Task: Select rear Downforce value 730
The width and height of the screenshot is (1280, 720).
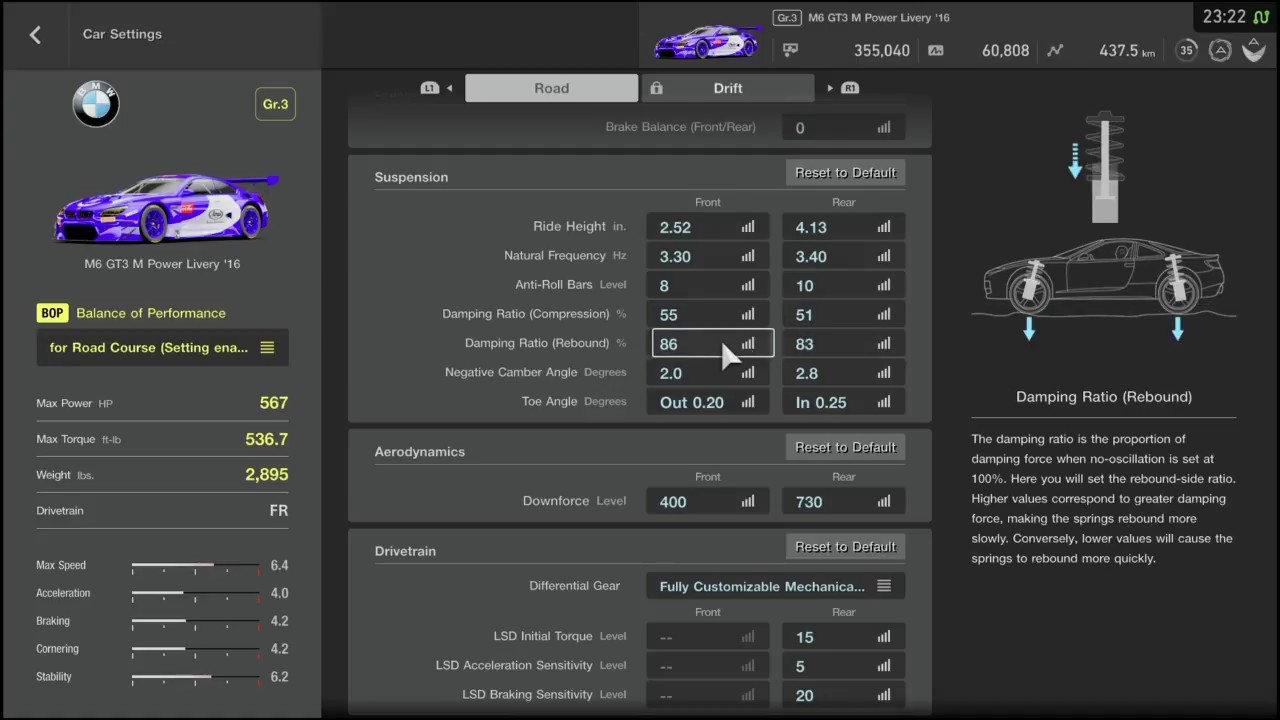Action: click(x=809, y=502)
